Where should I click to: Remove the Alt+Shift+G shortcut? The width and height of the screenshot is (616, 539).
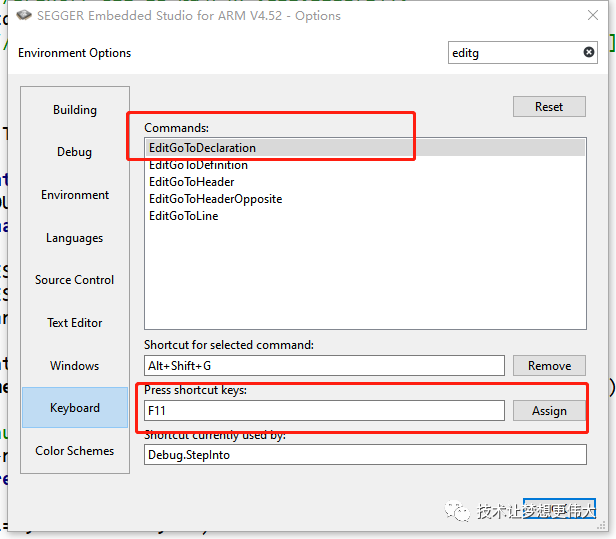click(x=549, y=366)
